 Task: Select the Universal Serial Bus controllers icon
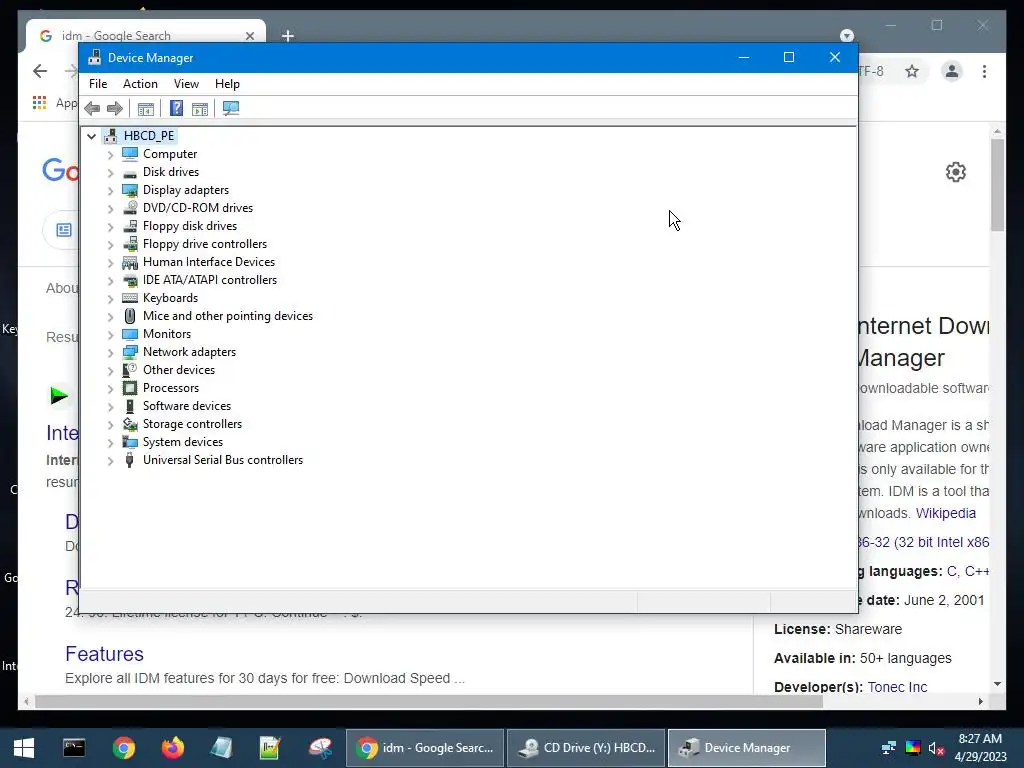click(x=130, y=460)
